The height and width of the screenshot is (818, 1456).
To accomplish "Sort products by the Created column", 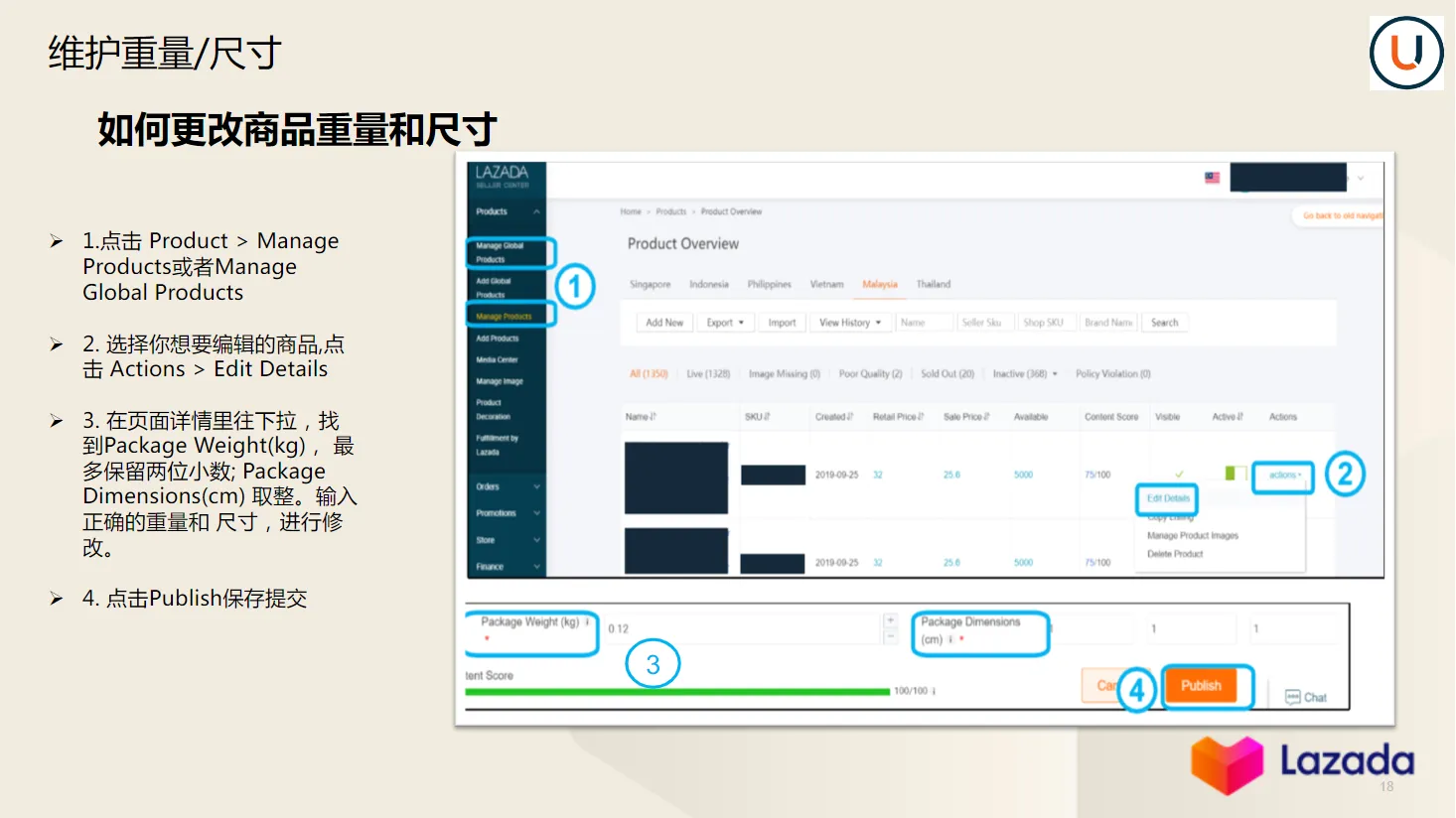I will click(x=833, y=417).
